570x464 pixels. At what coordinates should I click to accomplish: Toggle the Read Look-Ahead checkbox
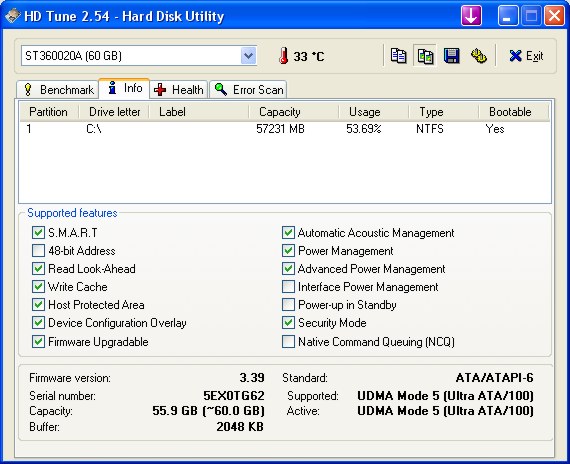38,269
